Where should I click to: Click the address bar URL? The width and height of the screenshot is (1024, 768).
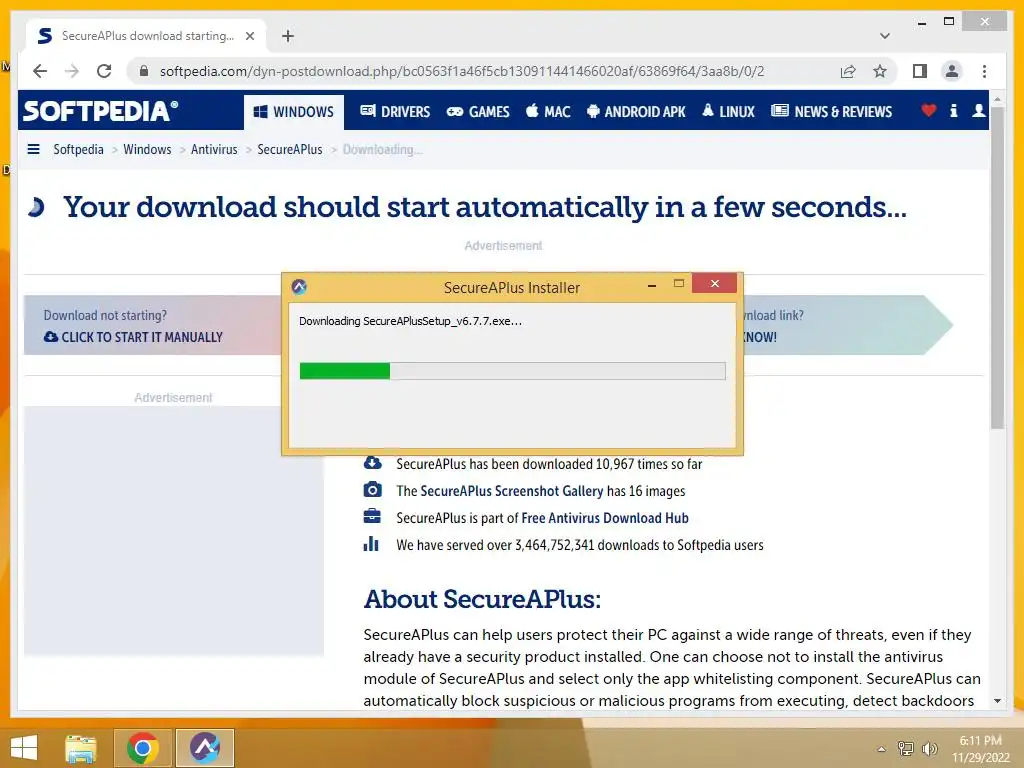pyautogui.click(x=462, y=71)
